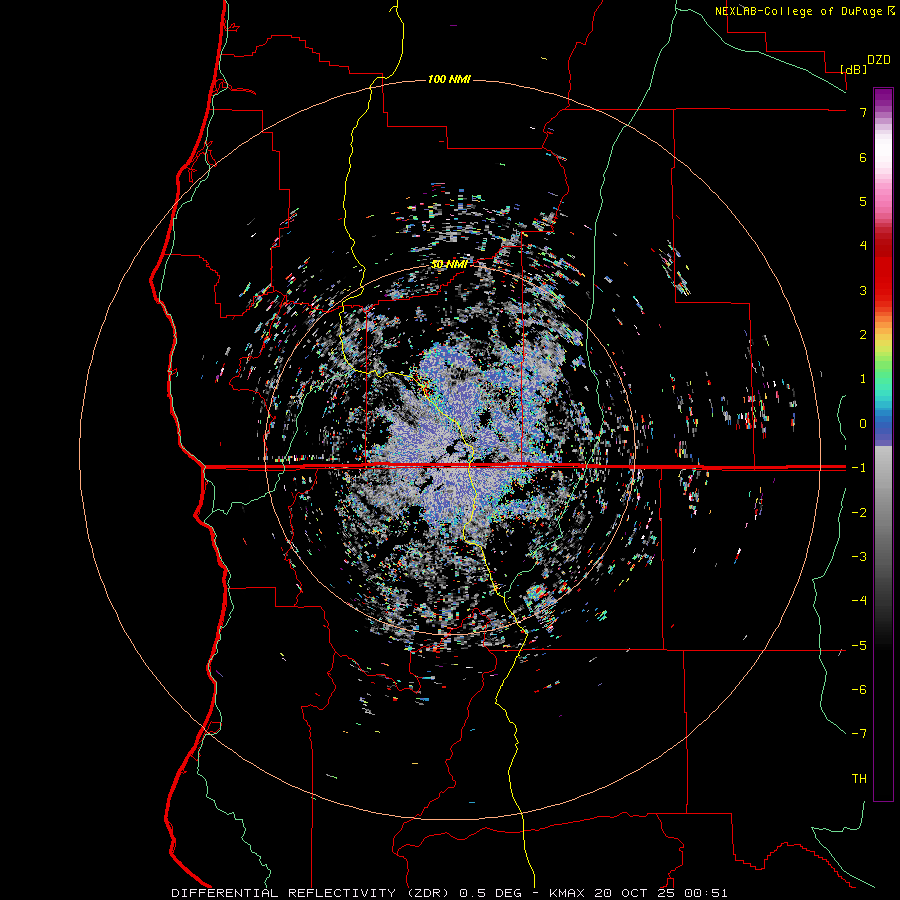This screenshot has width=900, height=900.
Task: Click the 50 NMI range ring label
Action: [x=449, y=264]
